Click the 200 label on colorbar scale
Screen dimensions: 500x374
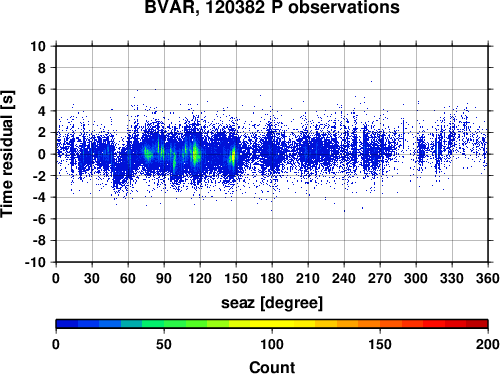[488, 344]
